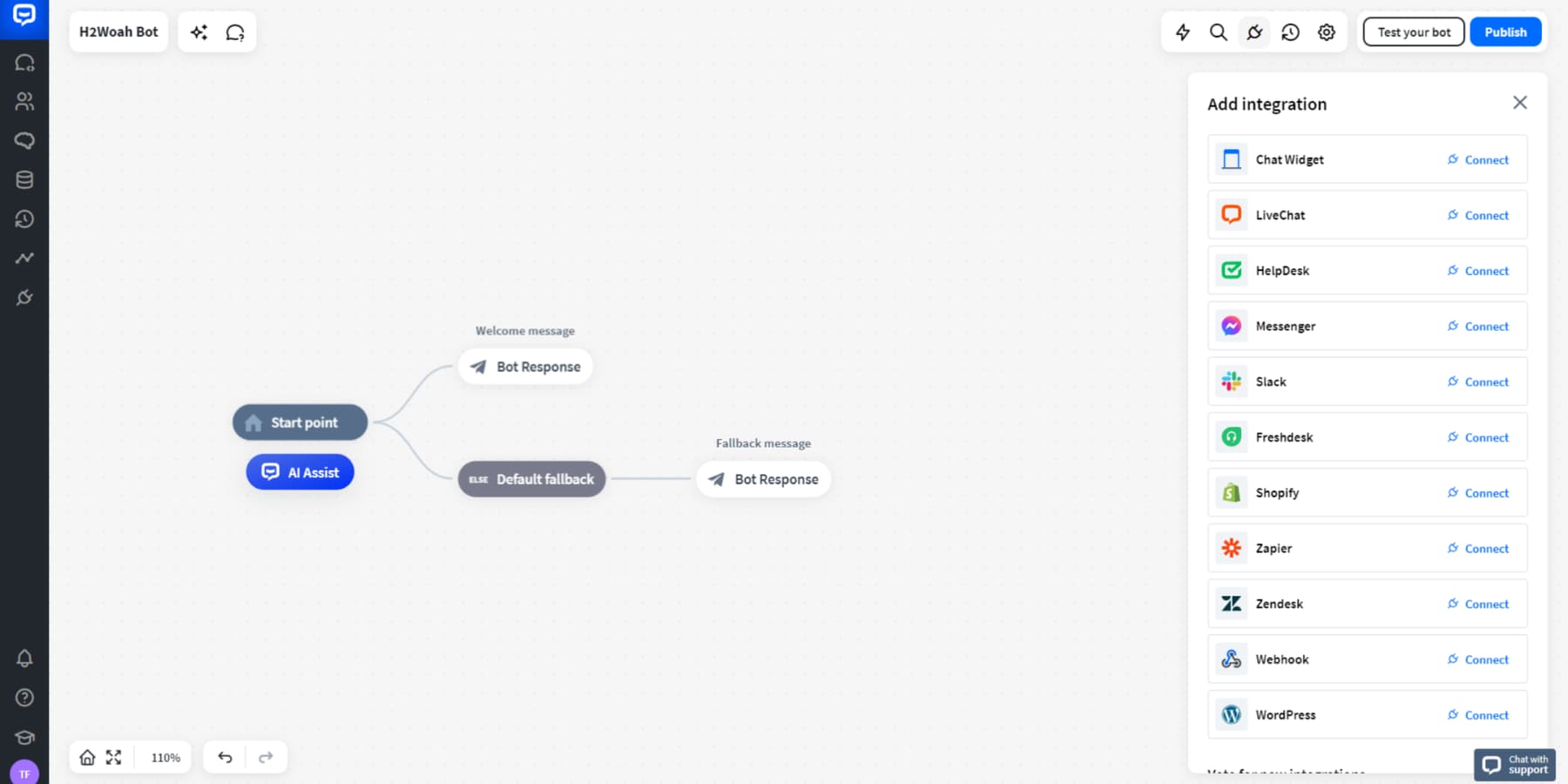This screenshot has width=1568, height=784.
Task: Open the version history clock icon
Action: 1290,31
